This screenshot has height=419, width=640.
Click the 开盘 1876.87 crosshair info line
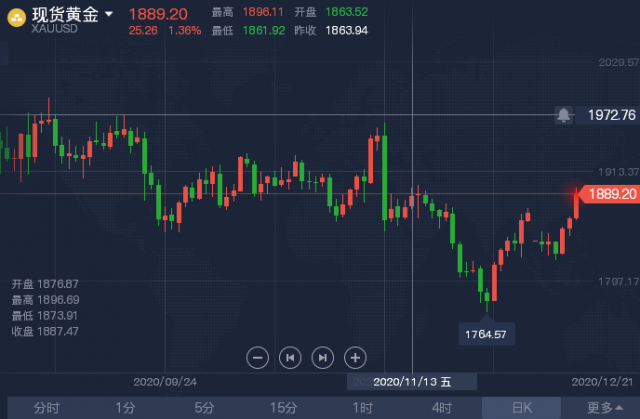point(45,284)
